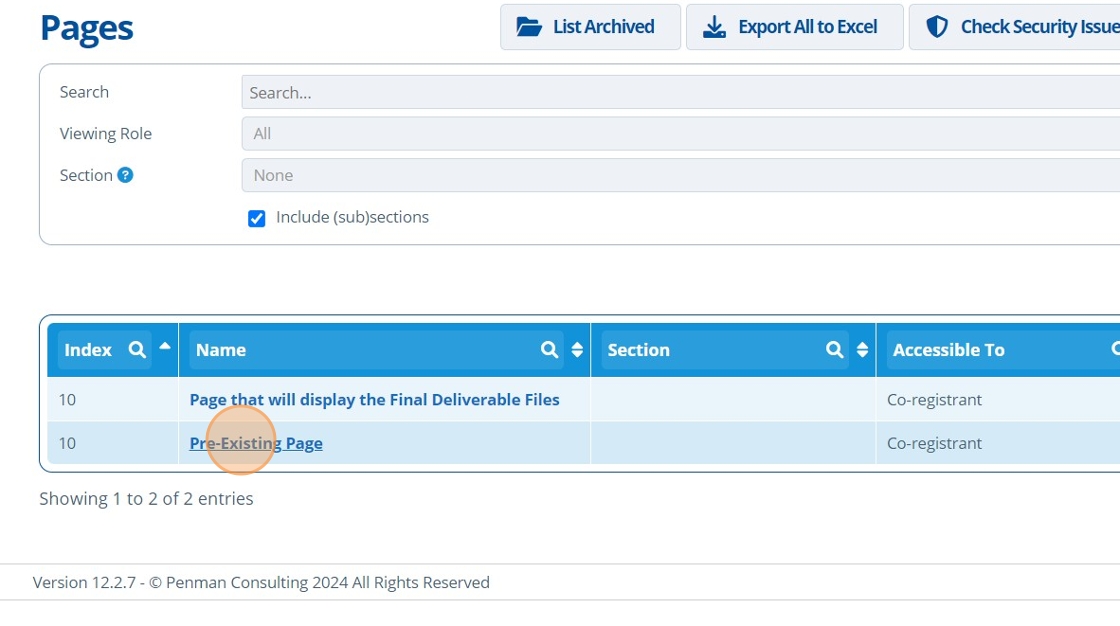Toggle the Include (sub)sections checkbox

click(257, 218)
